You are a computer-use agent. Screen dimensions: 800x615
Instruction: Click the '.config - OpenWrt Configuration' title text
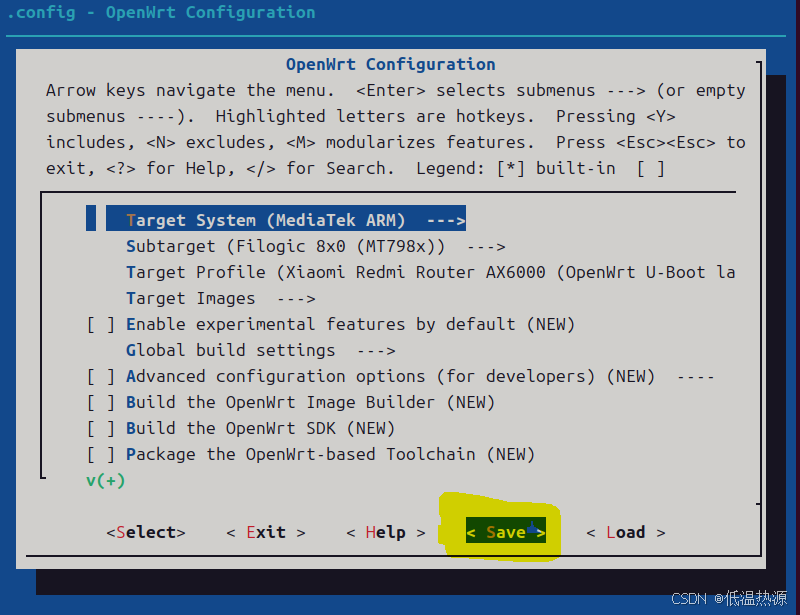click(160, 13)
